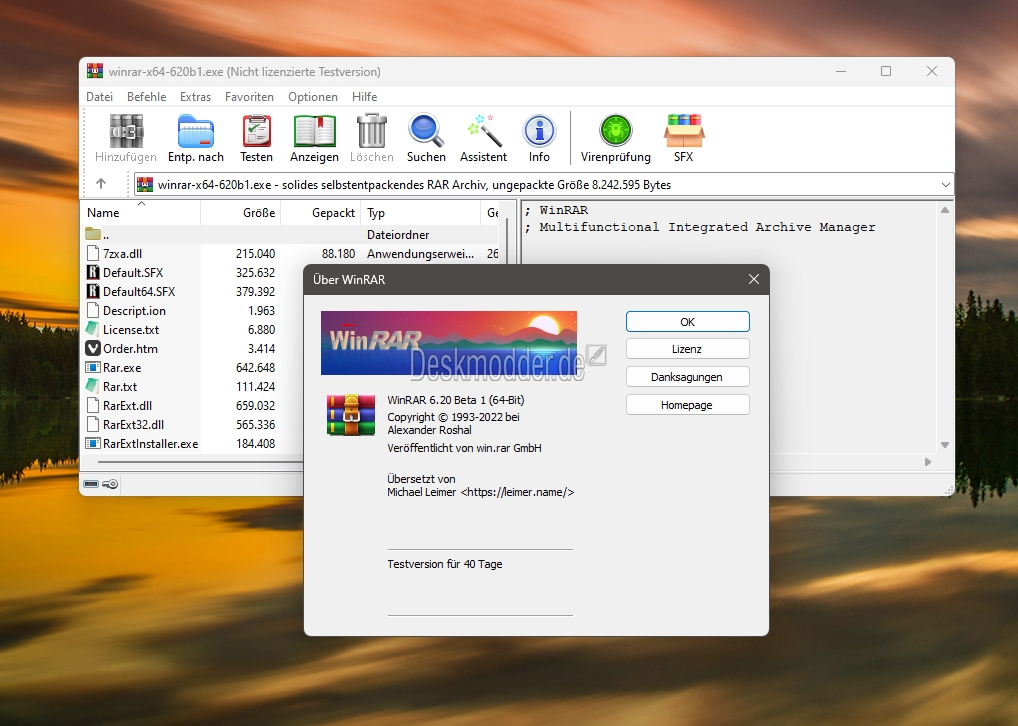Select the Descript.ion file name
The width and height of the screenshot is (1018, 726).
[x=134, y=310]
